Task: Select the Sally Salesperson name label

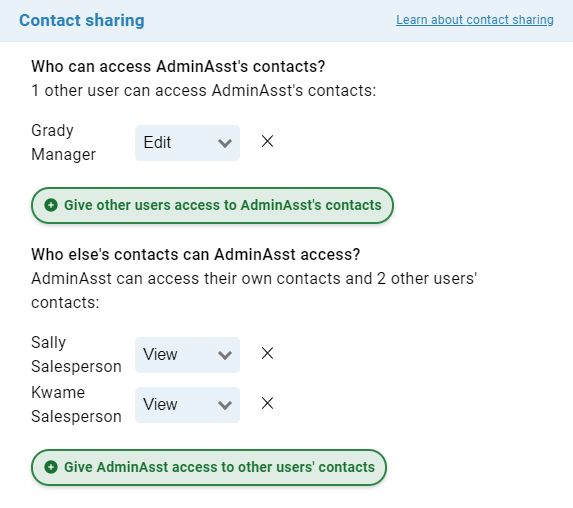Action: (76, 355)
